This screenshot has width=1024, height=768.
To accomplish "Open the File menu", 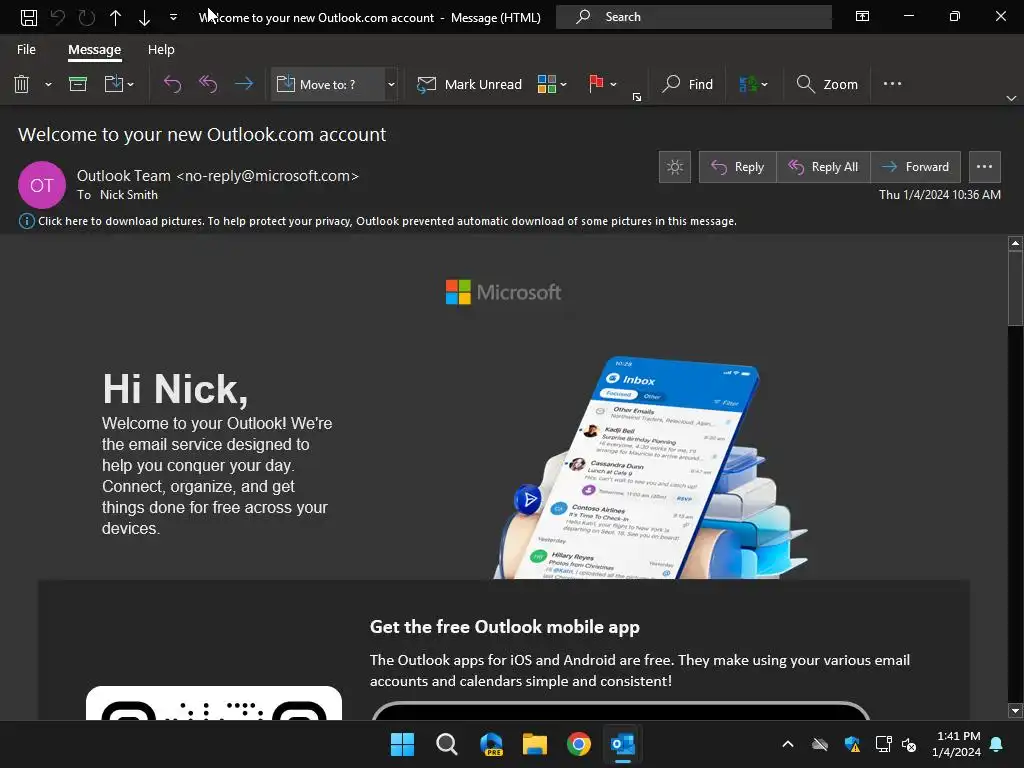I will click(x=26, y=50).
